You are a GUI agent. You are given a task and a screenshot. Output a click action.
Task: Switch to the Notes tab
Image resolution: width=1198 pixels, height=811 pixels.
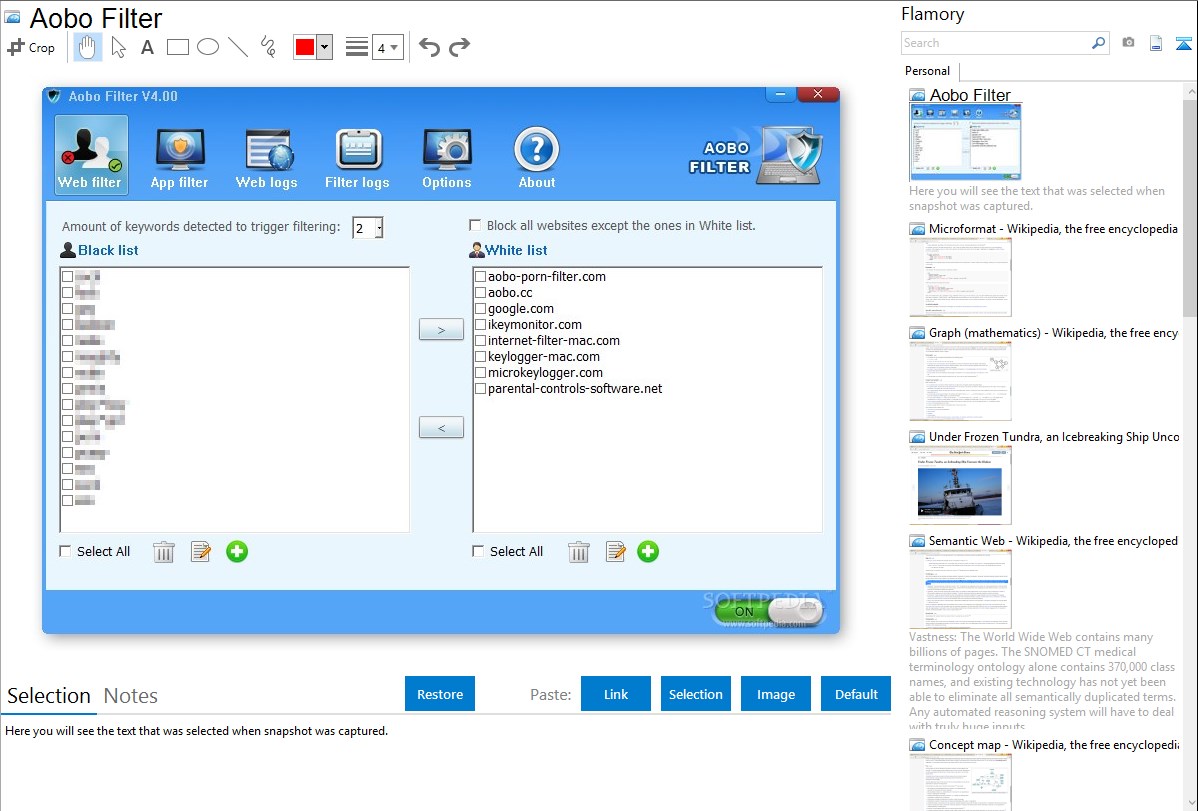(x=131, y=696)
